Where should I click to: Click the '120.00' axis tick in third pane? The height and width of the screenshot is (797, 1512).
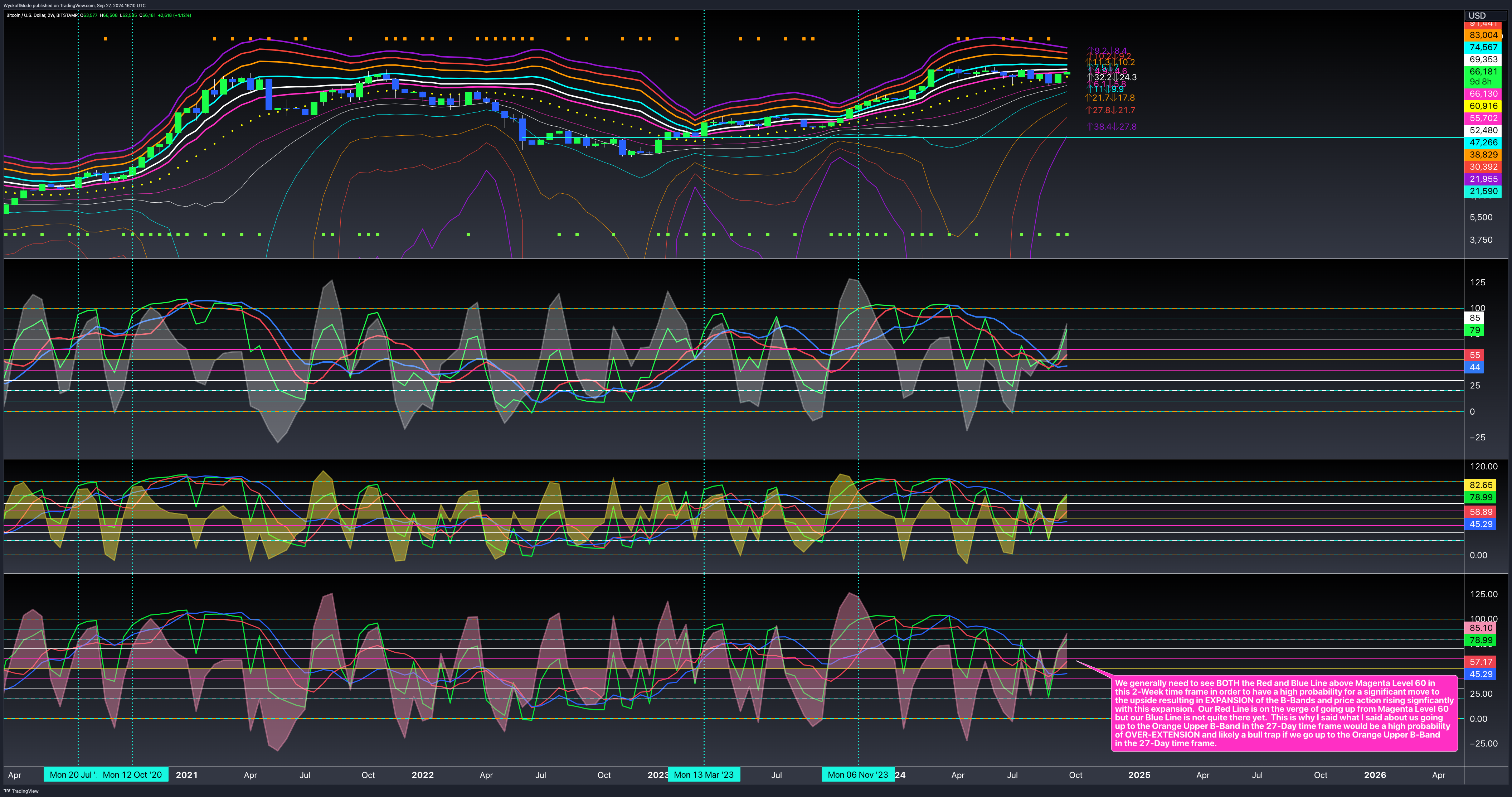[1483, 466]
